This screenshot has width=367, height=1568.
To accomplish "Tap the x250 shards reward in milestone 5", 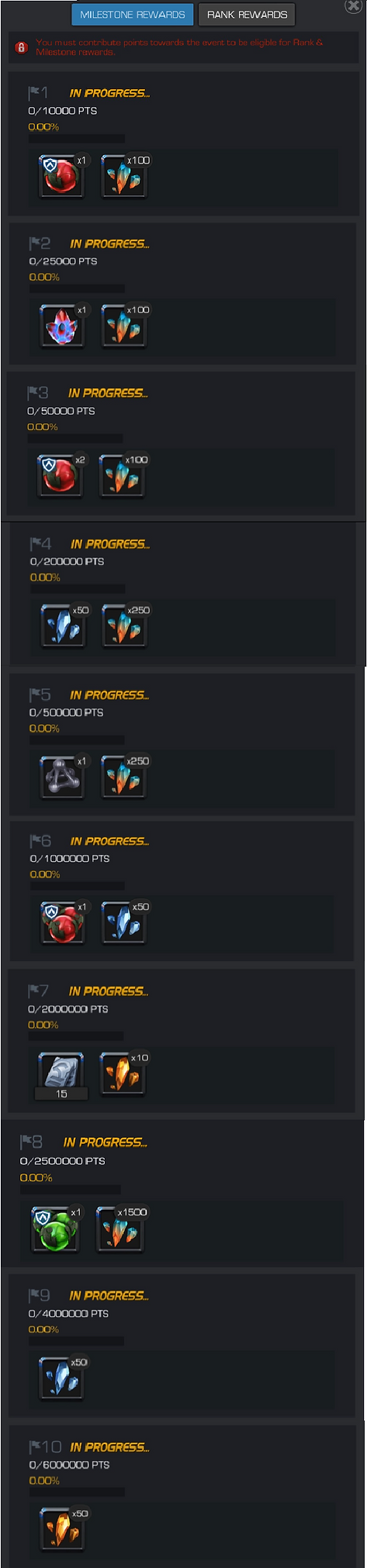I will point(124,777).
